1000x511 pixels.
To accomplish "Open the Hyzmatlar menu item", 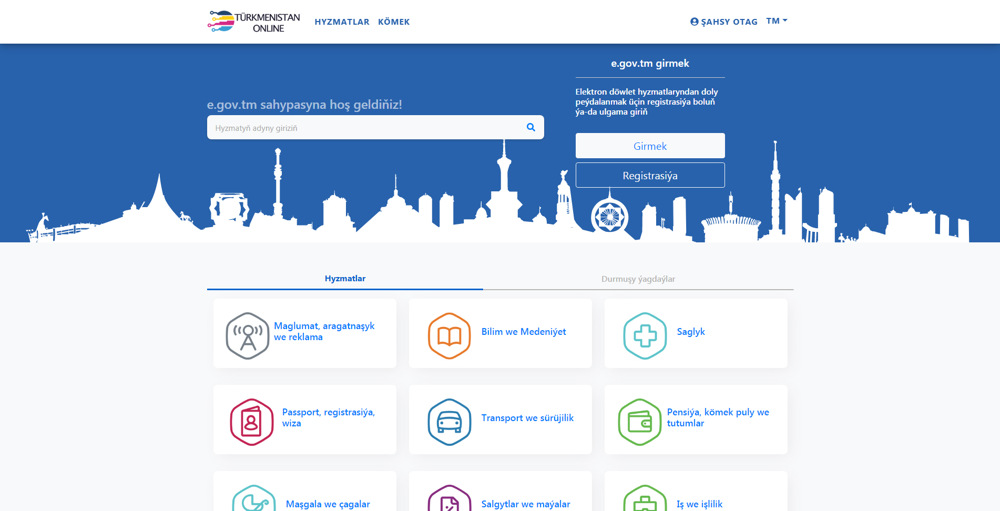I will [x=342, y=22].
